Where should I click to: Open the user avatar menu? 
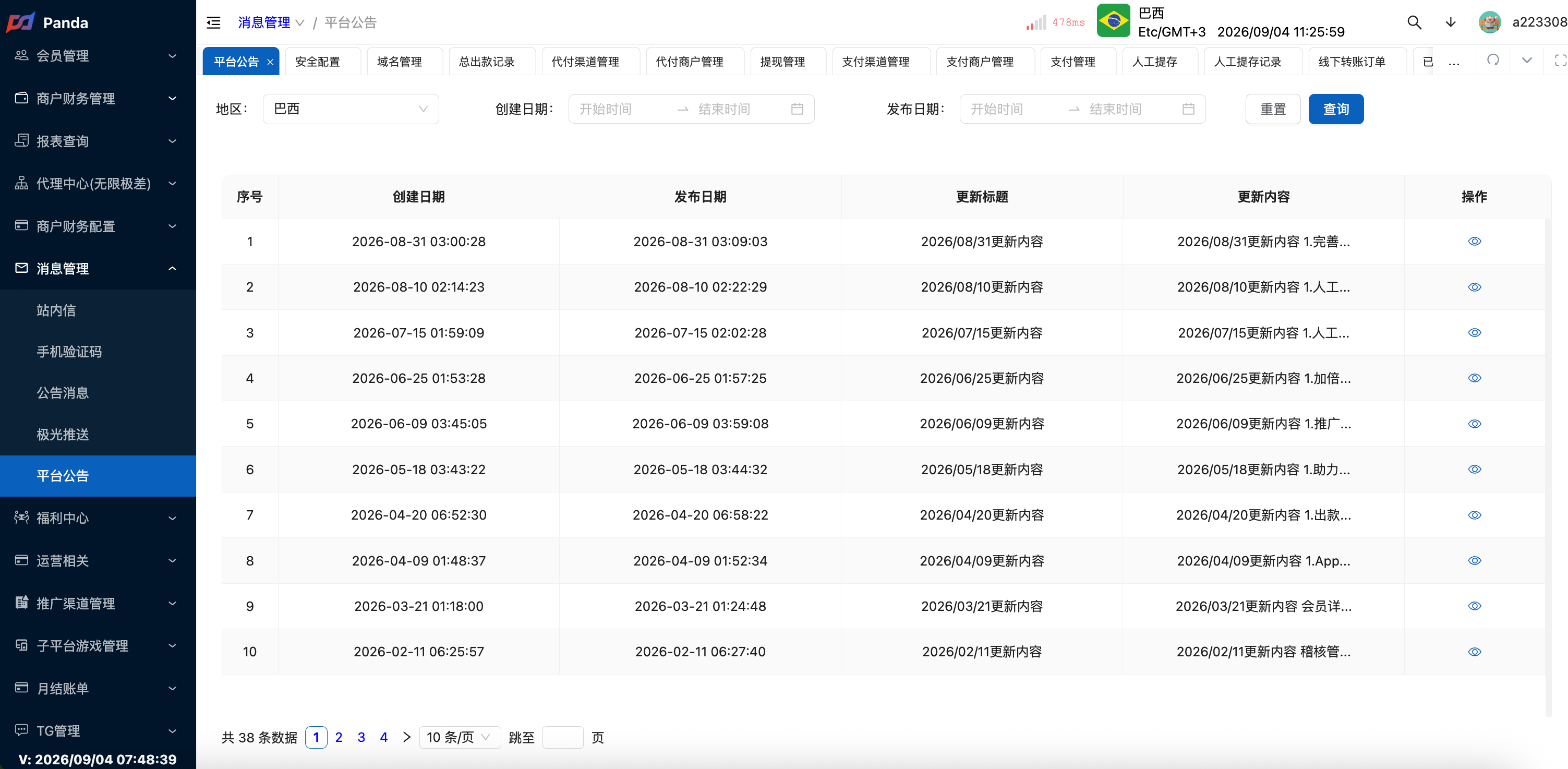[1489, 22]
